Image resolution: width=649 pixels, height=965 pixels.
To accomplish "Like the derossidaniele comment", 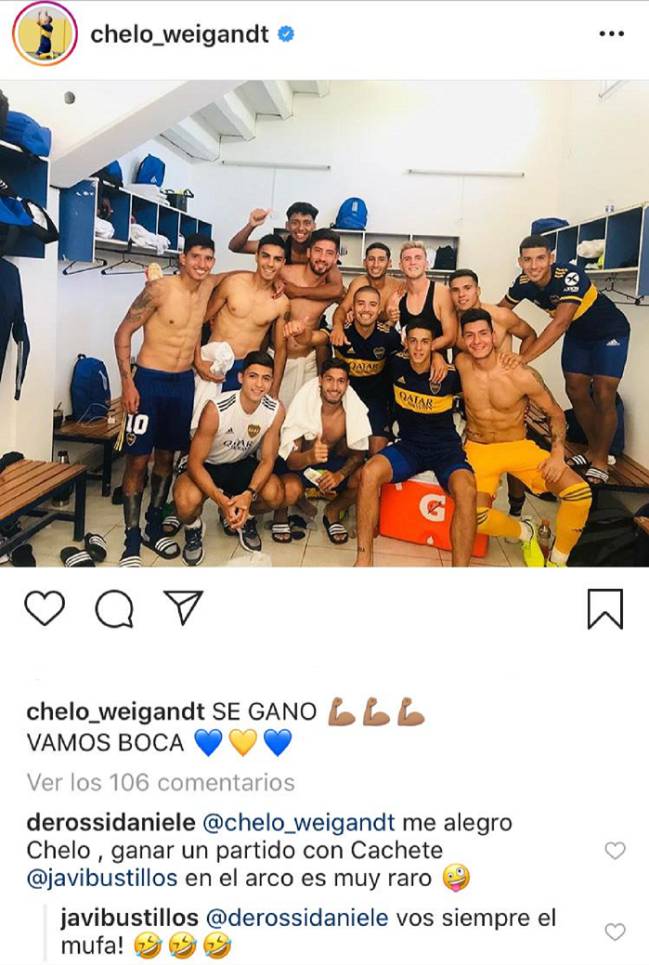I will [x=615, y=851].
